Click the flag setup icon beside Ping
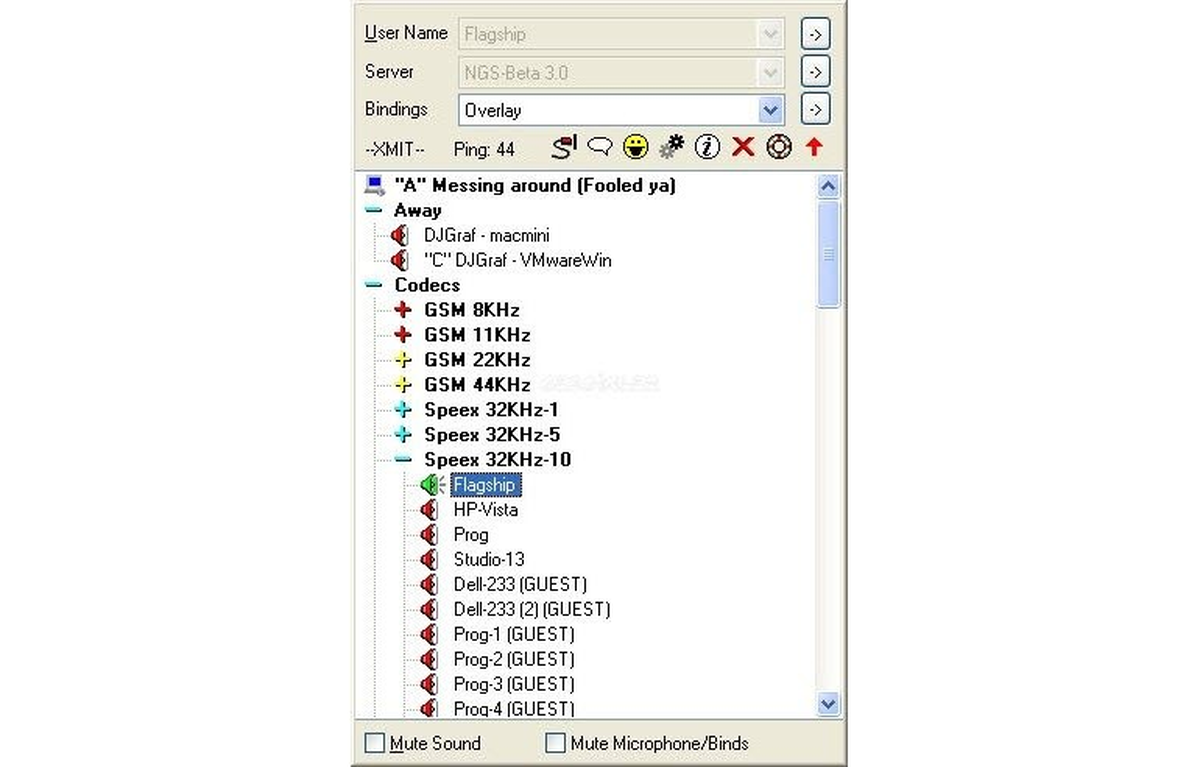The width and height of the screenshot is (1200, 767). (564, 147)
